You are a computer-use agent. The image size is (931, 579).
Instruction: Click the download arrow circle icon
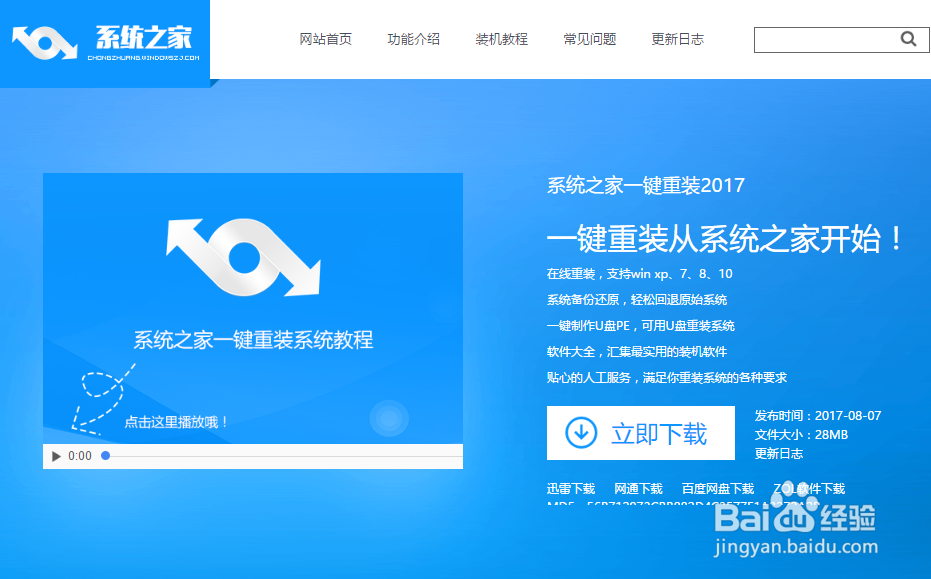click(x=581, y=432)
